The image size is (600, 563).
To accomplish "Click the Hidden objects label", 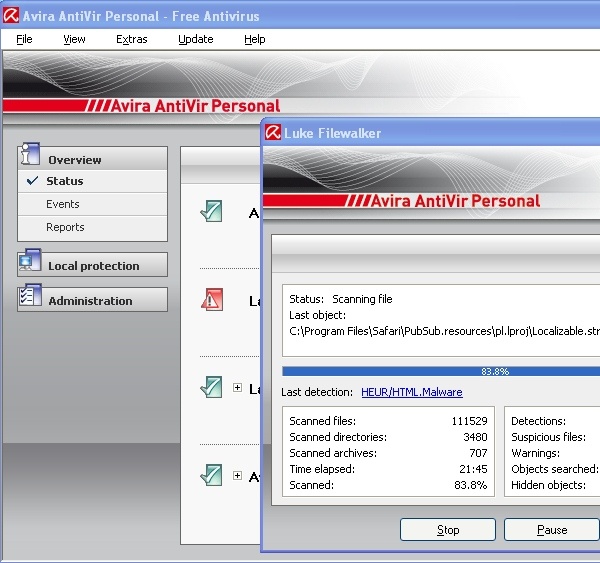I will click(x=548, y=485).
